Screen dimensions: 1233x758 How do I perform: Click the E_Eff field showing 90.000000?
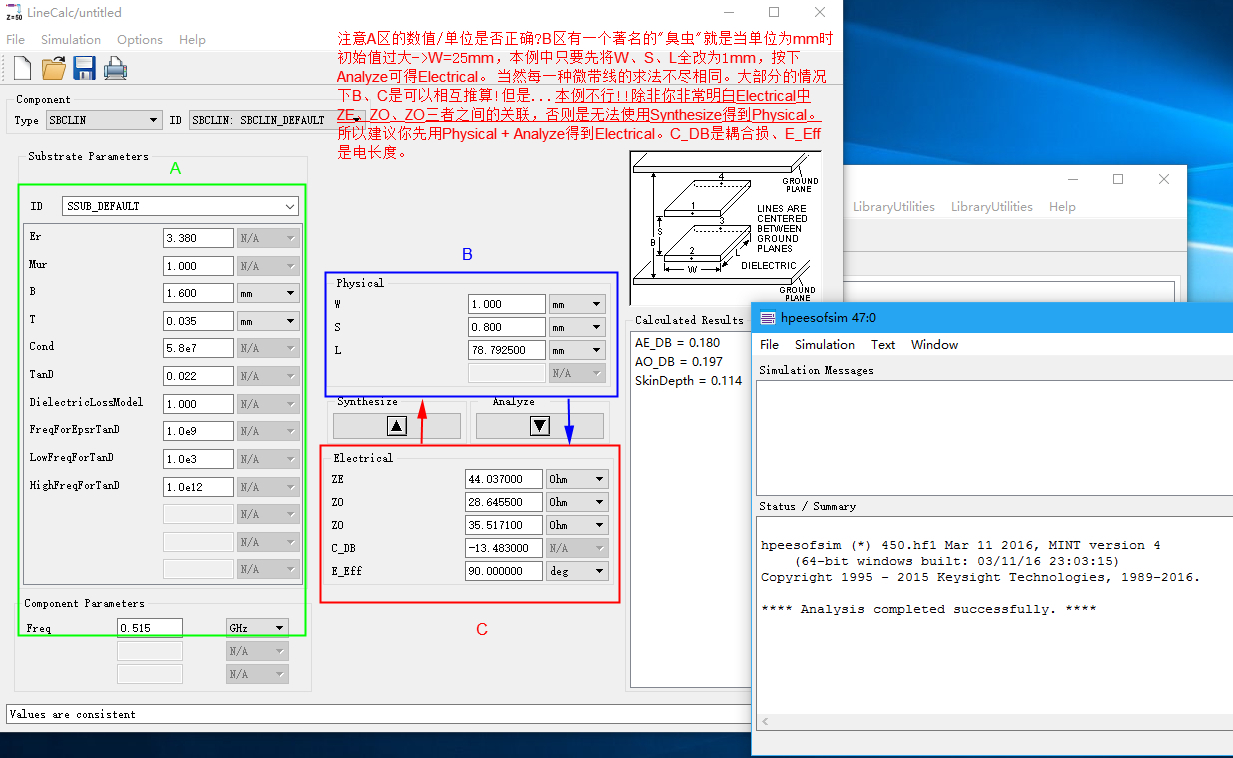pos(504,571)
